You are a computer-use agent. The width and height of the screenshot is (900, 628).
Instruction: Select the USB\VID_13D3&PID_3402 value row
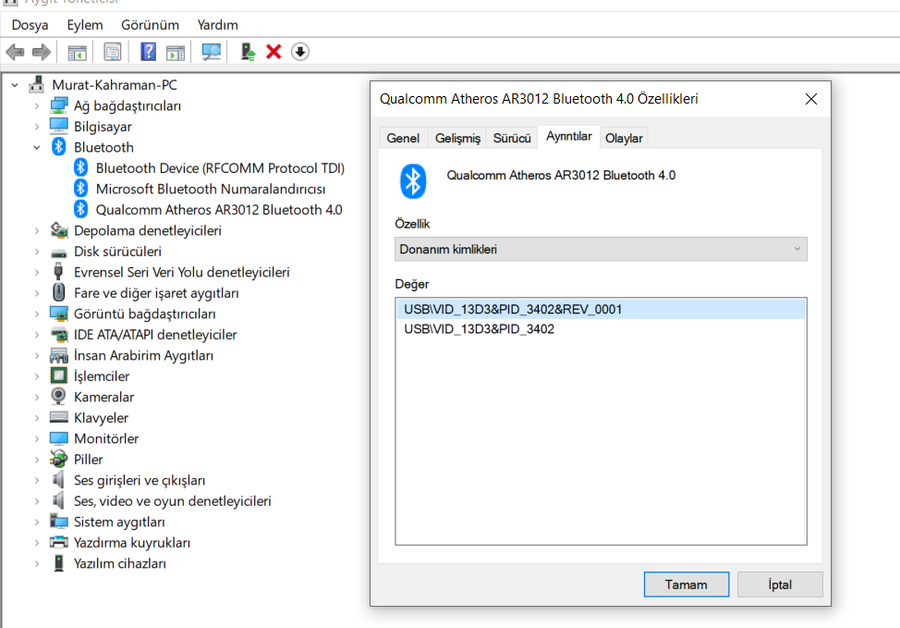[600, 329]
